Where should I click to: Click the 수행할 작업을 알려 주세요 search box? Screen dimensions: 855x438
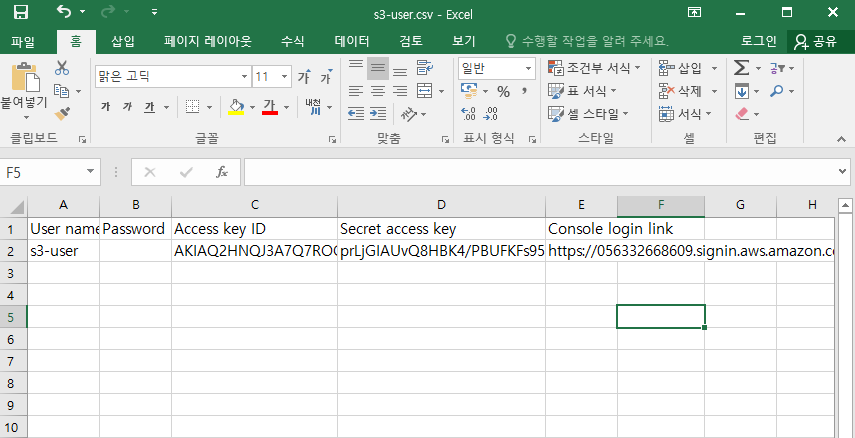coord(587,41)
